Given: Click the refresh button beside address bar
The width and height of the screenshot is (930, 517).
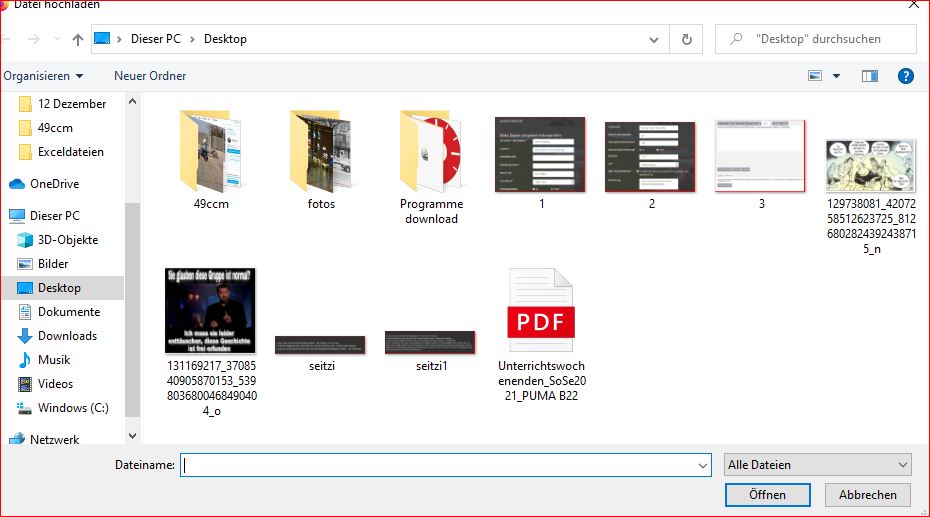Looking at the screenshot, I should (686, 39).
